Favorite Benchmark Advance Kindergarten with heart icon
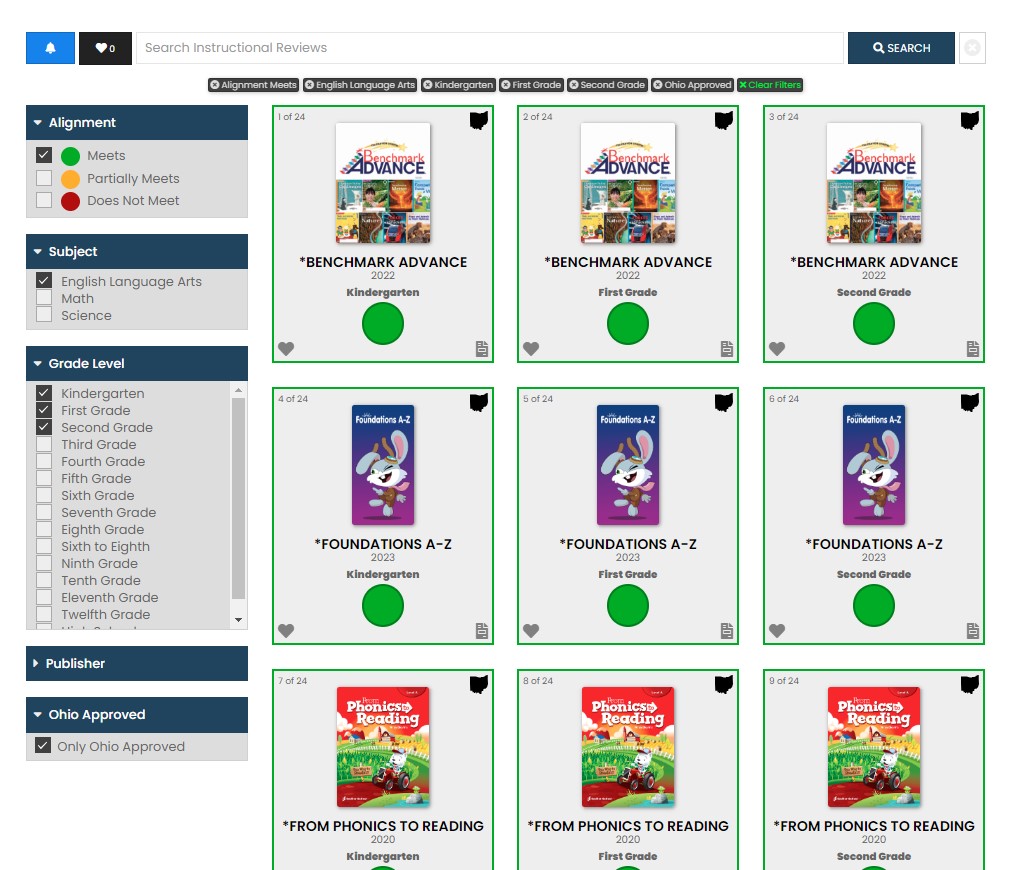Viewport: 1016px width, 870px height. tap(286, 349)
